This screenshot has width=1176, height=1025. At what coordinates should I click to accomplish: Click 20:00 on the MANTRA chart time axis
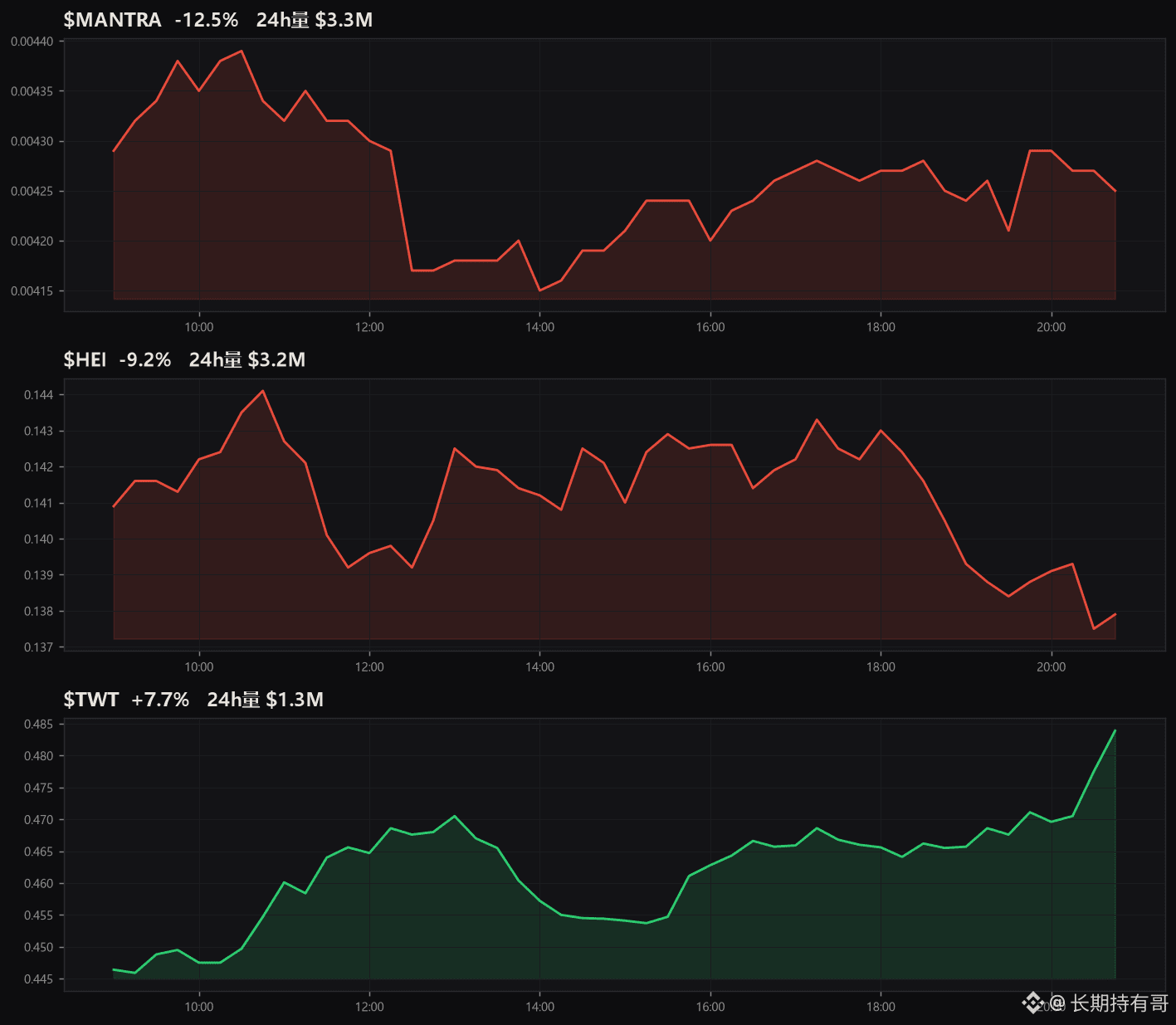click(1052, 327)
